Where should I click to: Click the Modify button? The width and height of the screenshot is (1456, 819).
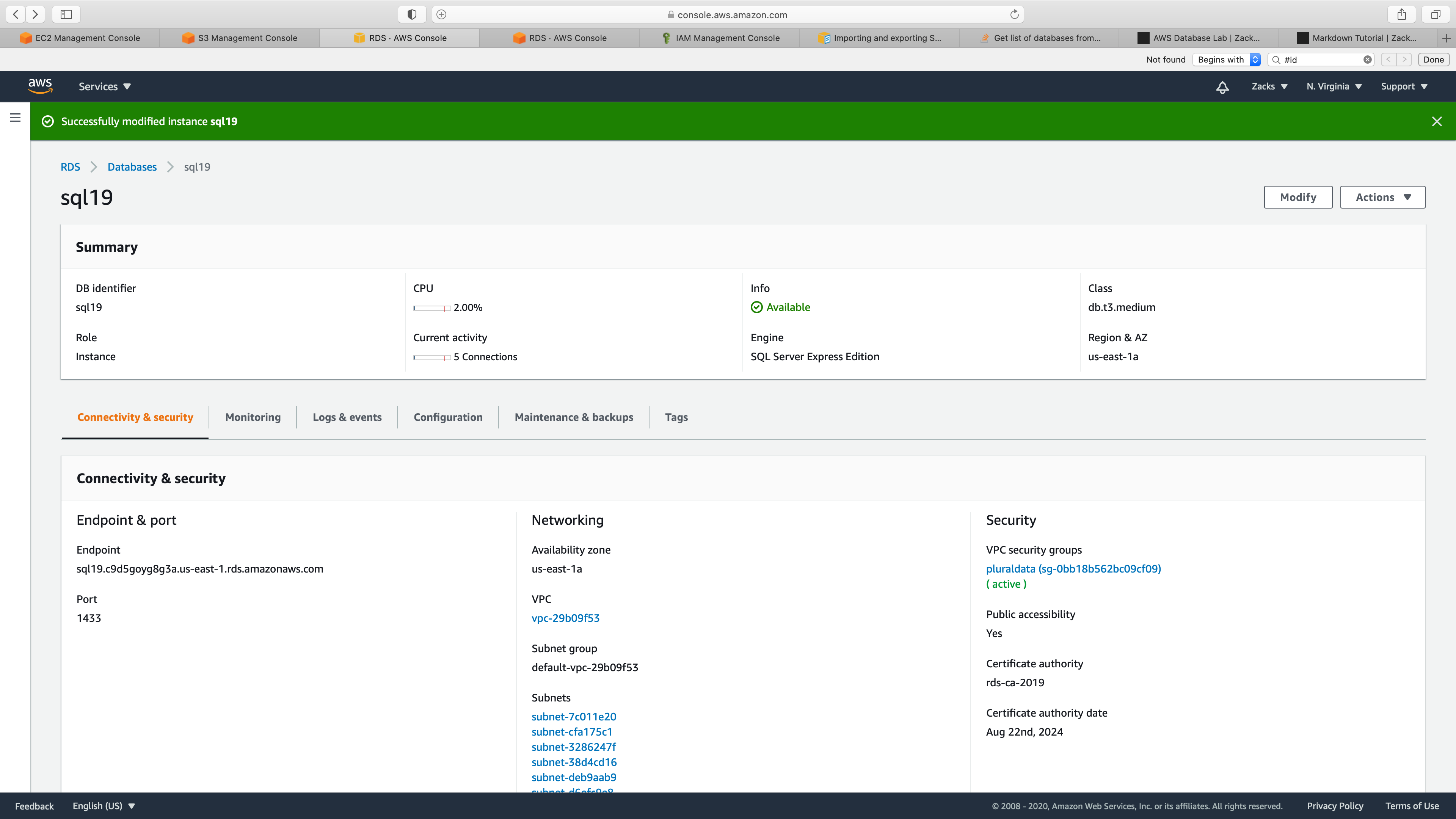click(1298, 197)
